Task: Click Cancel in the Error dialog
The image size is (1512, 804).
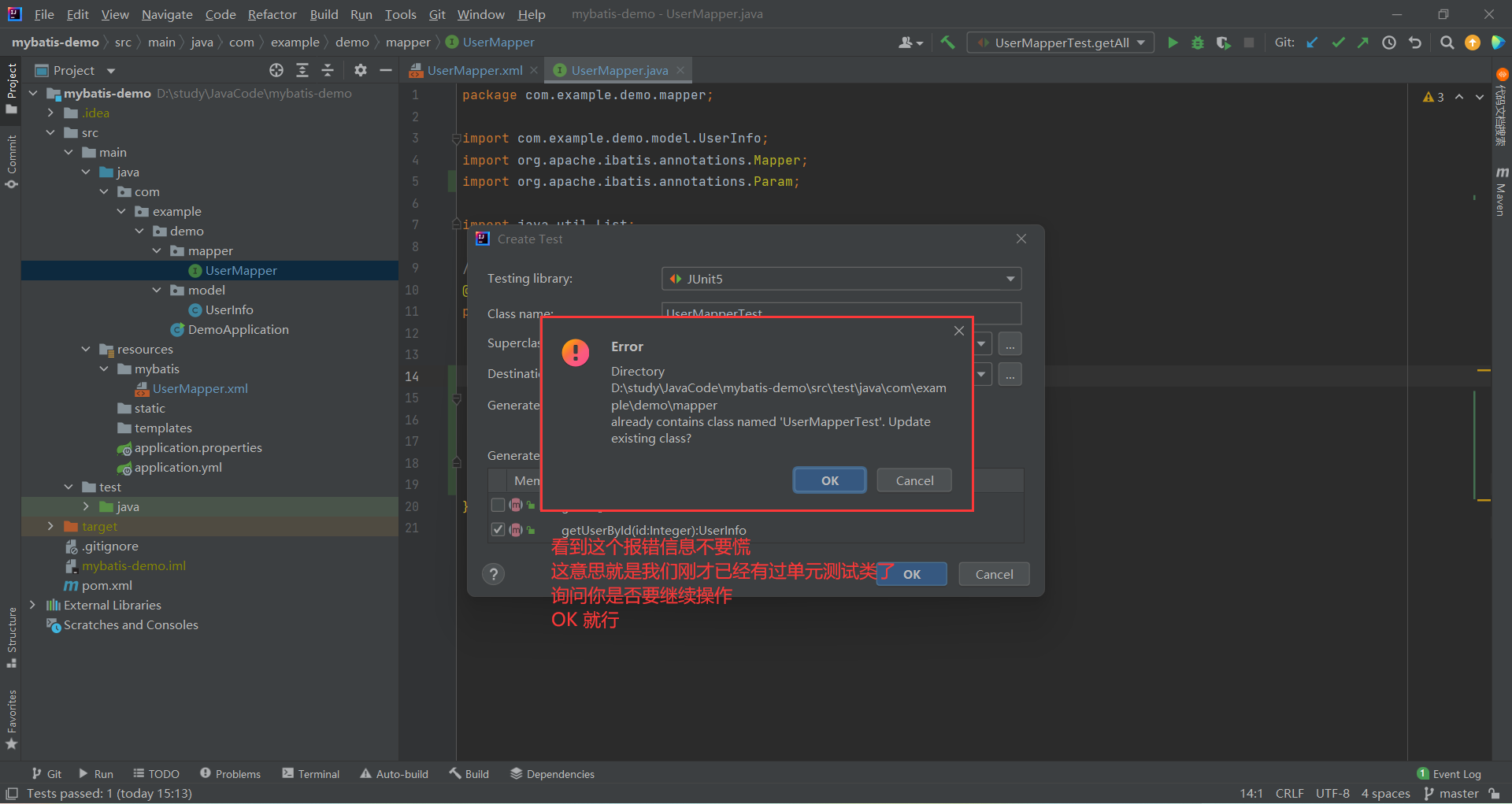Action: pos(914,480)
